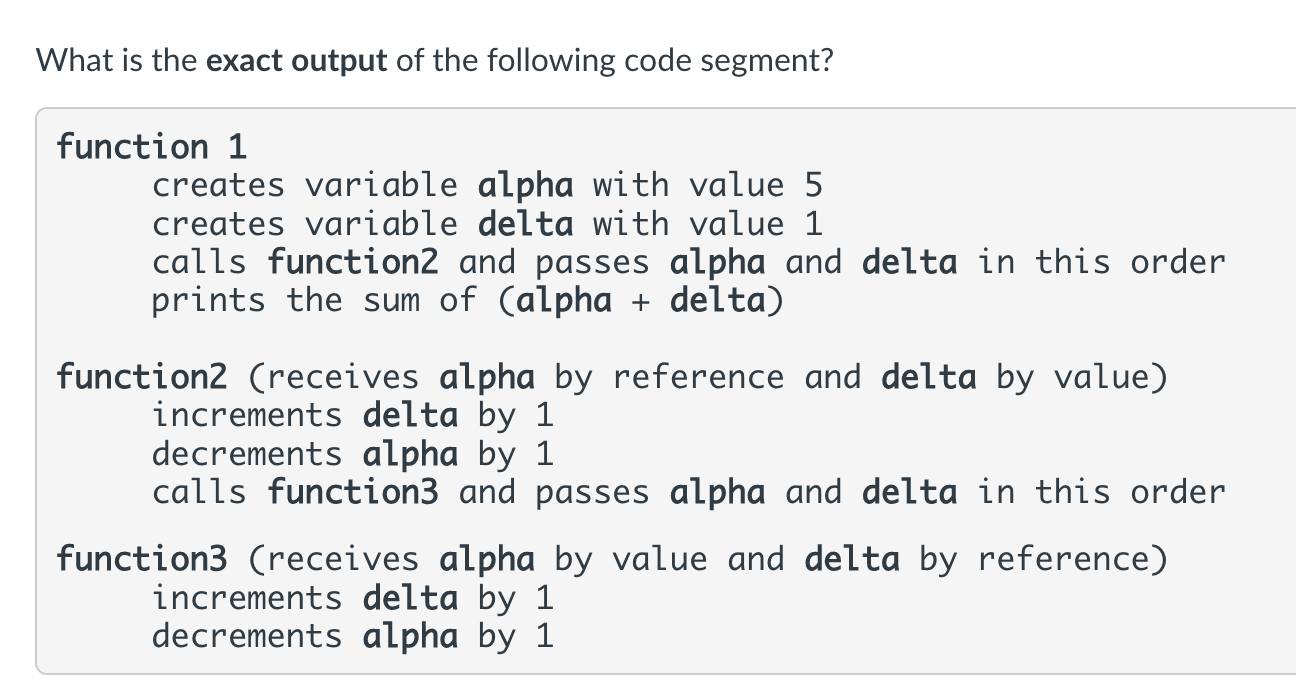Click "decrements alpha by 1" under function3

[352, 636]
